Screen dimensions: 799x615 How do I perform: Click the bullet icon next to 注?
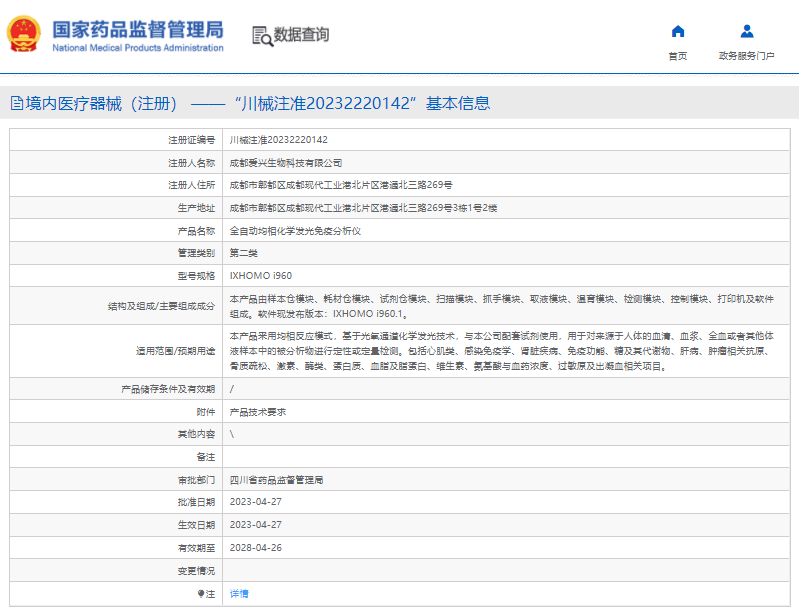coord(199,594)
